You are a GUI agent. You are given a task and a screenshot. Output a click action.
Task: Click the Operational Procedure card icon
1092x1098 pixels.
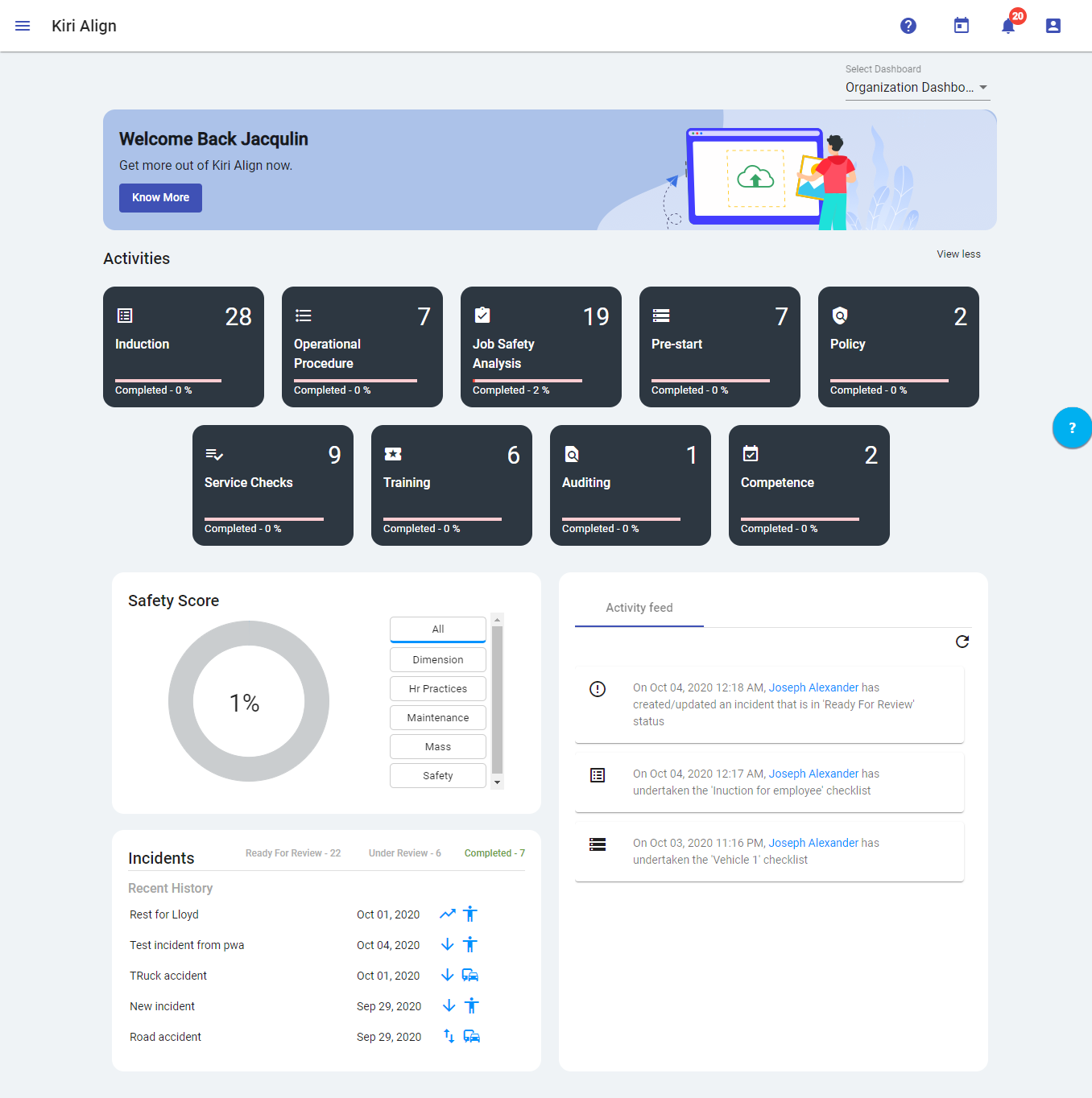[304, 316]
